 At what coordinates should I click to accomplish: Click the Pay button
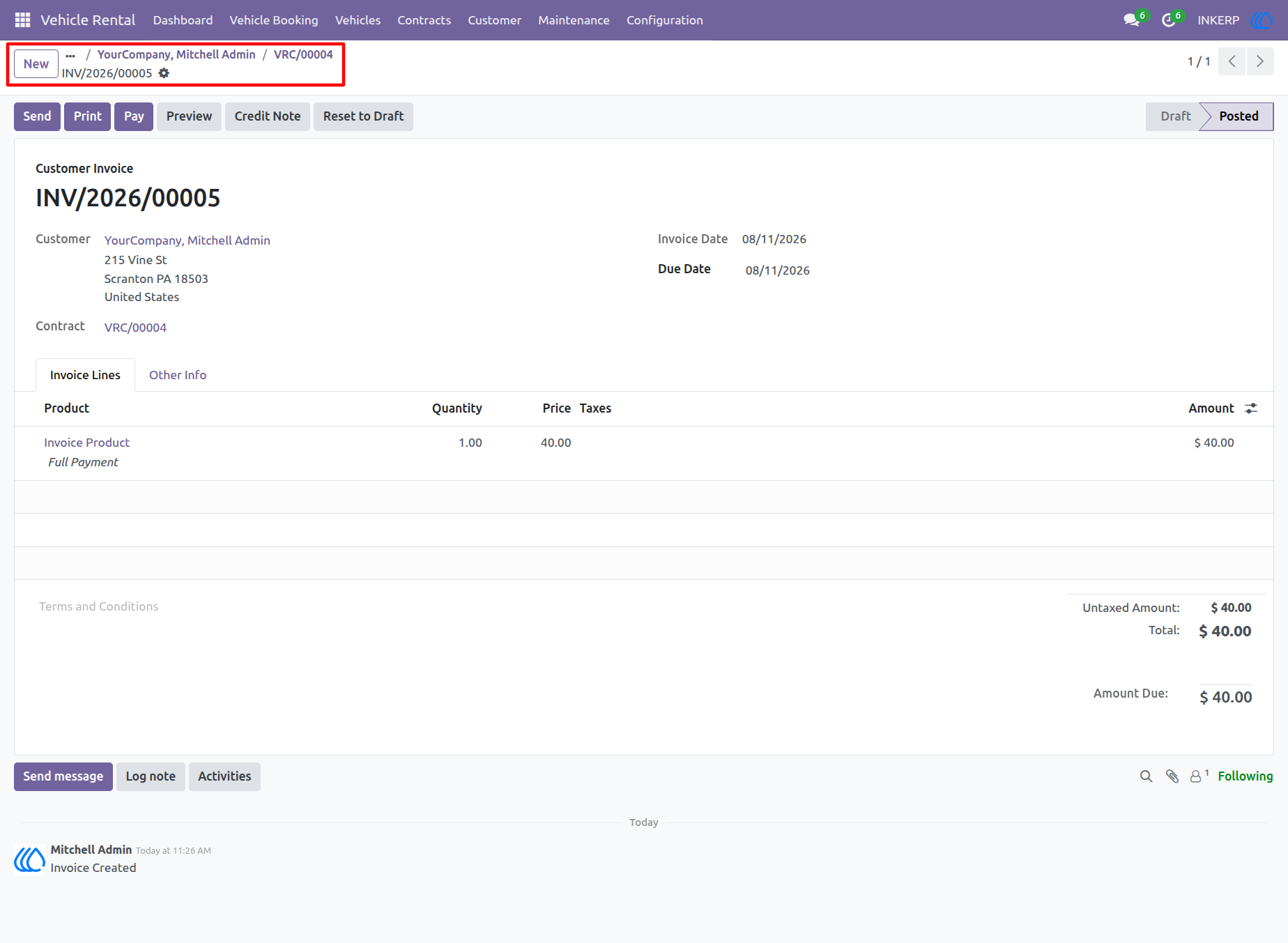pyautogui.click(x=134, y=116)
